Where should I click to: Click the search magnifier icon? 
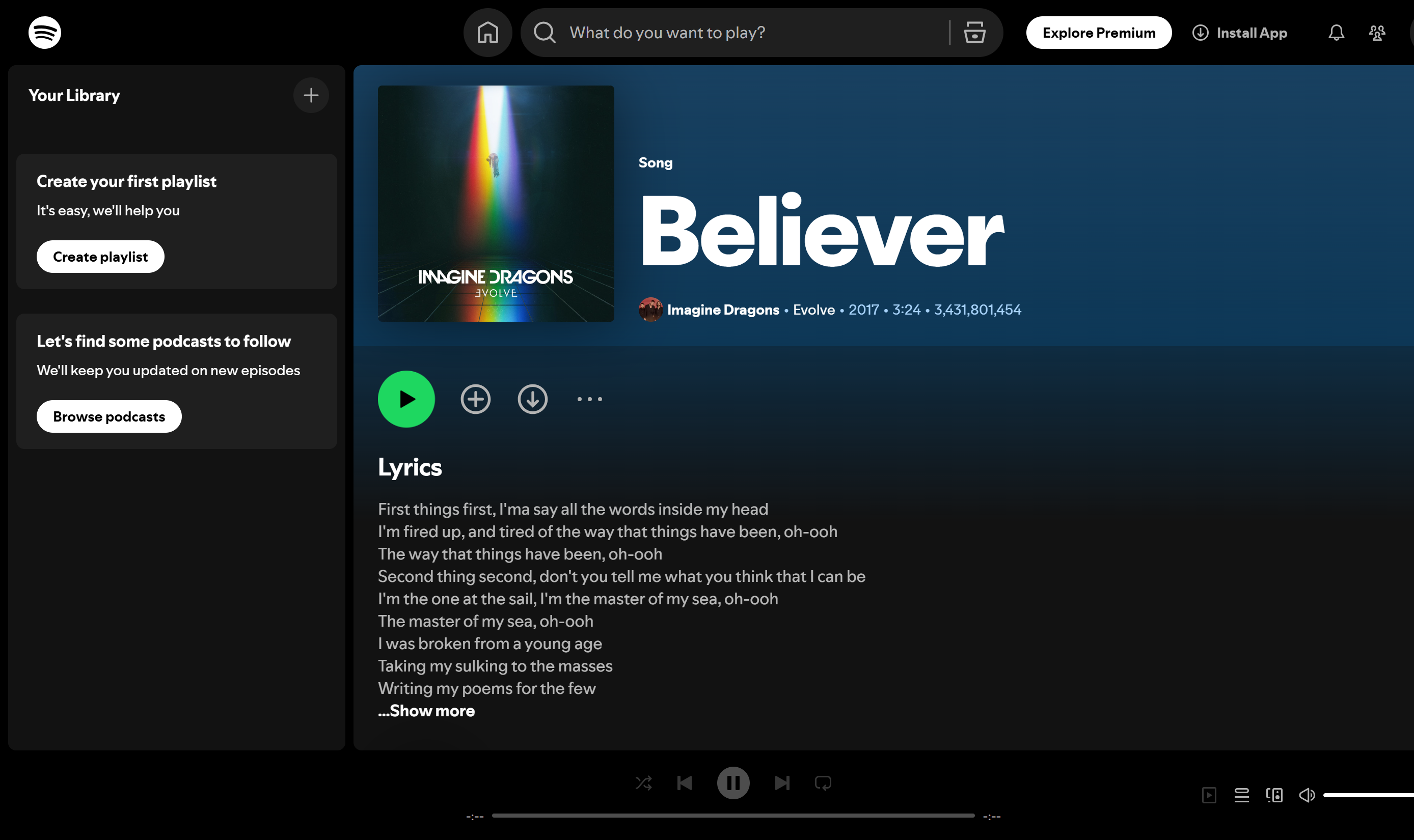tap(545, 32)
